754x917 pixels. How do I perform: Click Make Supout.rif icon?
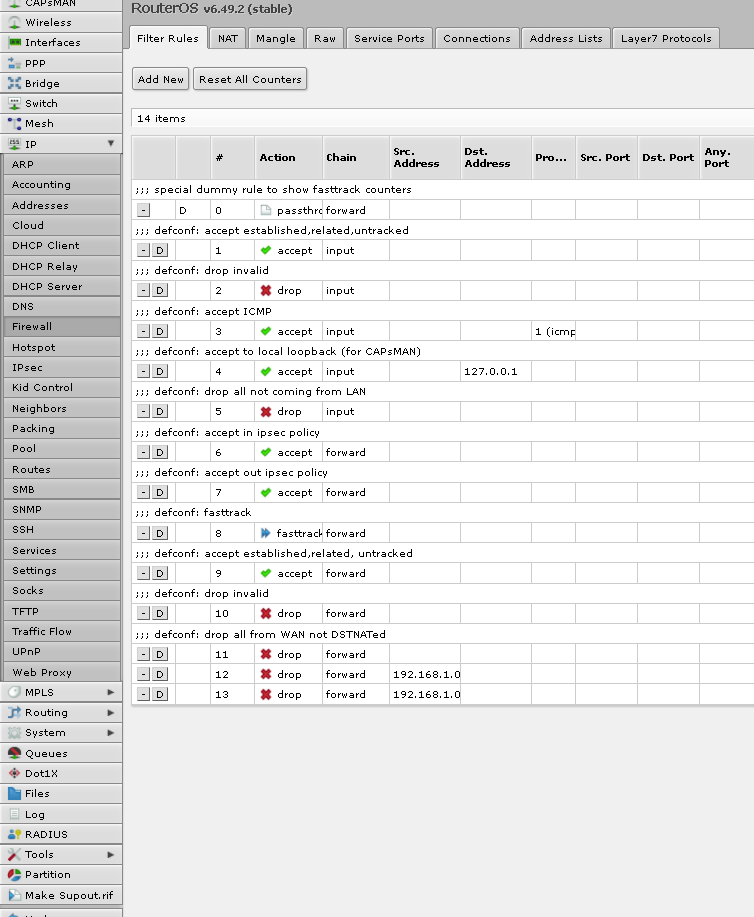coord(14,895)
